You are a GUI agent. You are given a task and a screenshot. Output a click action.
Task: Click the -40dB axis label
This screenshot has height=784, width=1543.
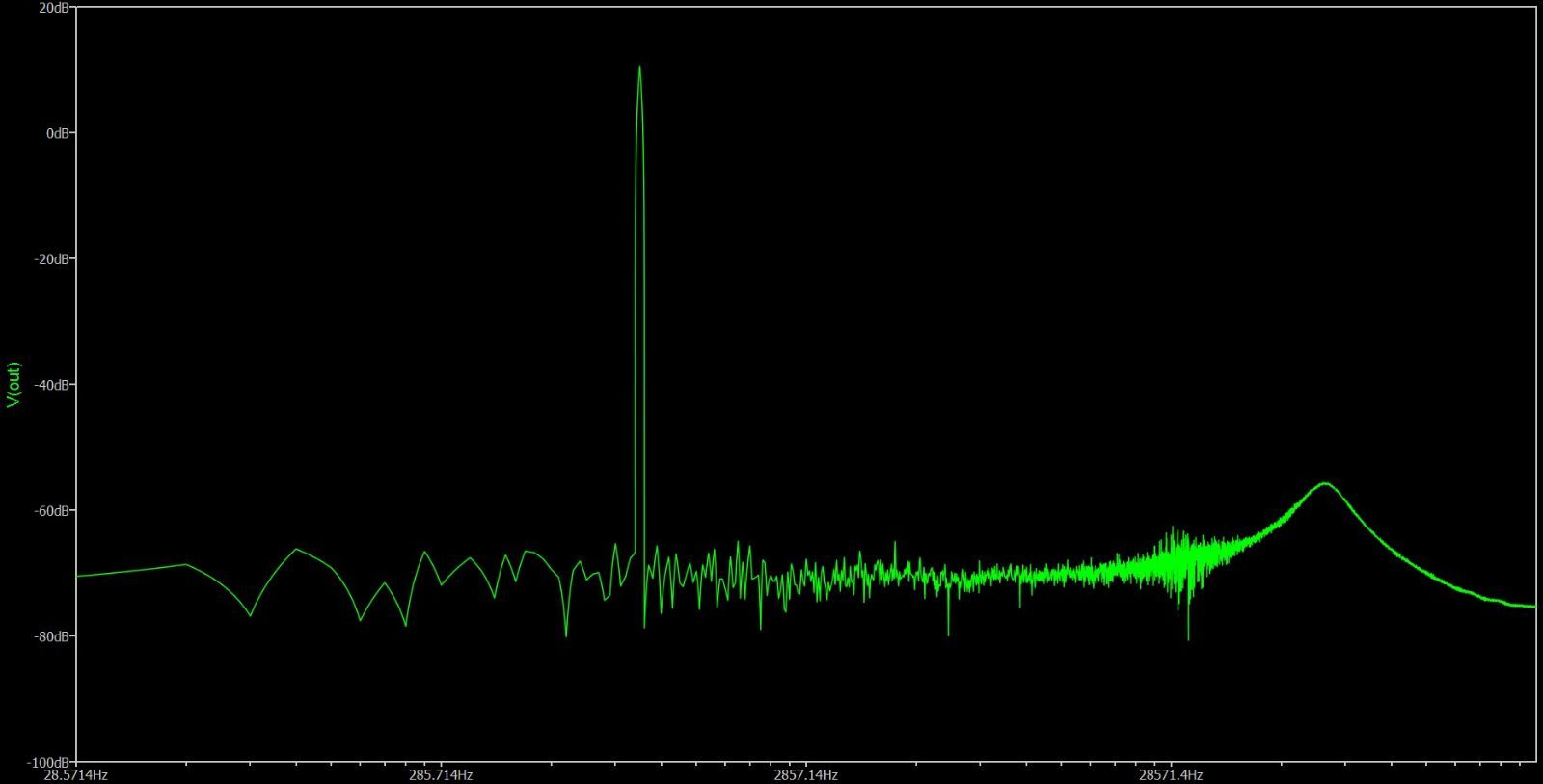(54, 385)
